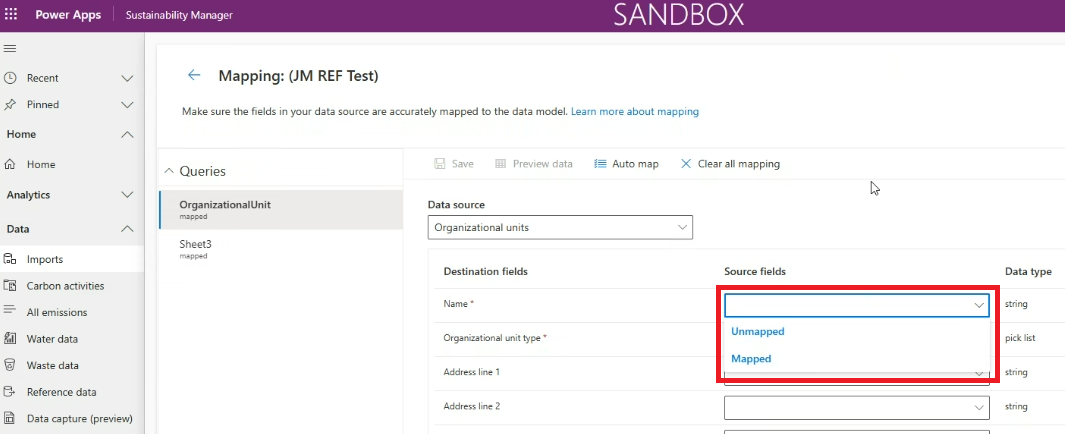Collapse the Data section chevron

point(127,230)
